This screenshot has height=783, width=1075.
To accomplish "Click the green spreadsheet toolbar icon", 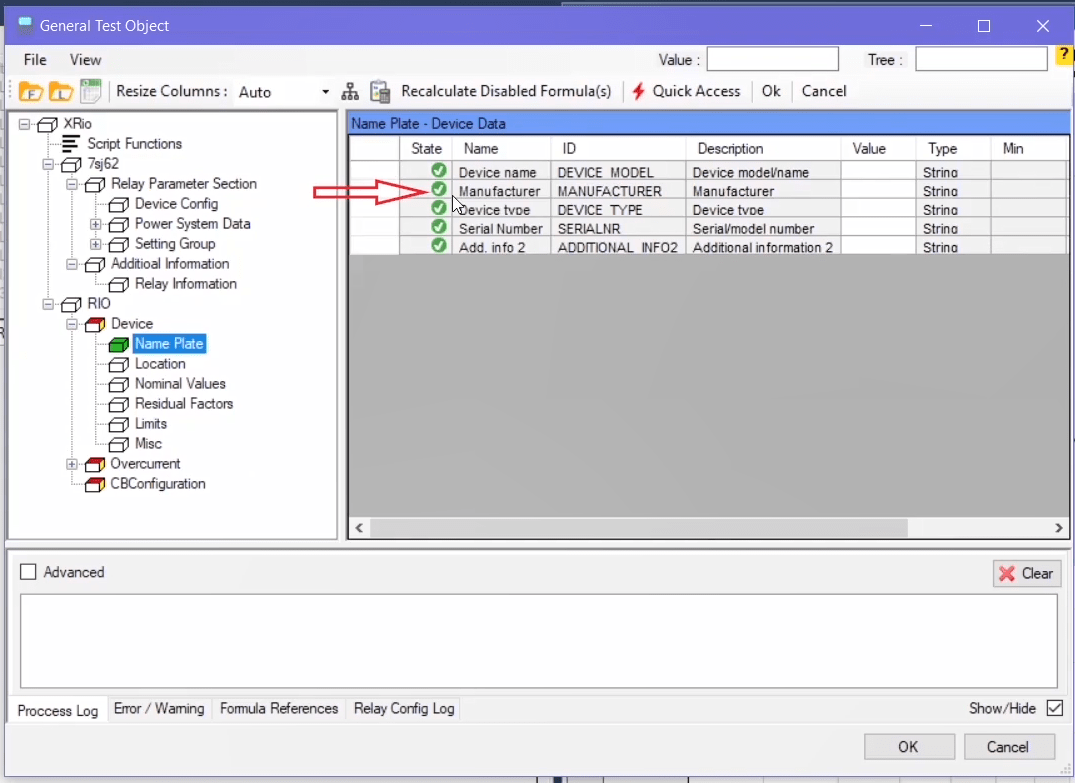I will [x=91, y=91].
